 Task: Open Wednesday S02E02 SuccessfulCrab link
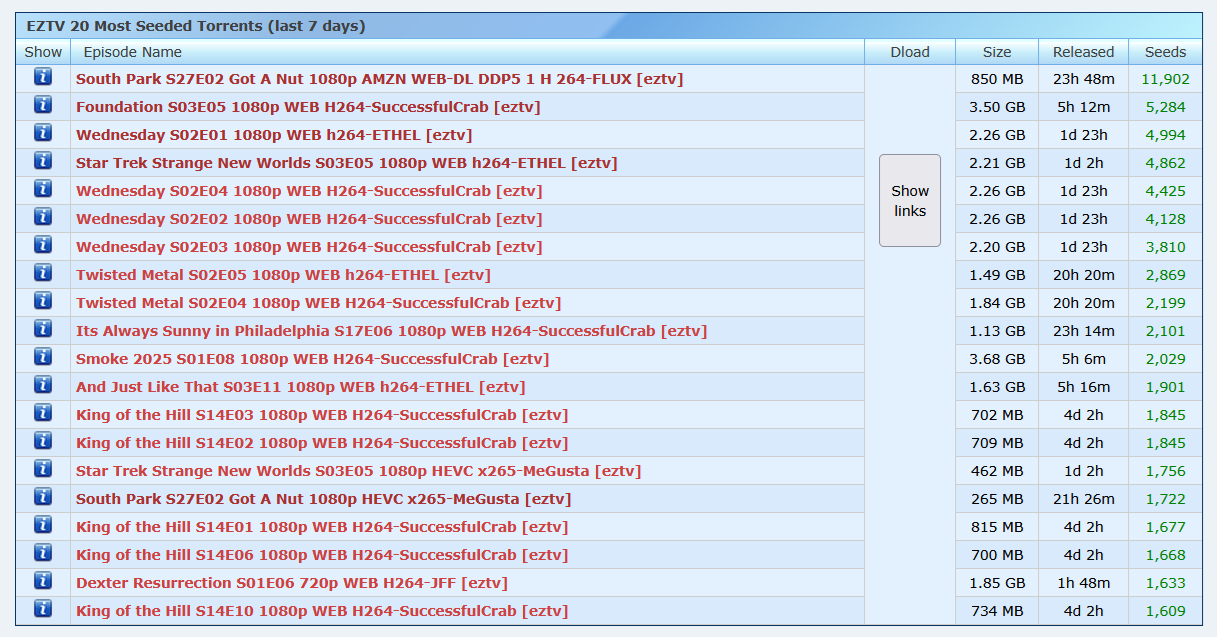(x=309, y=219)
